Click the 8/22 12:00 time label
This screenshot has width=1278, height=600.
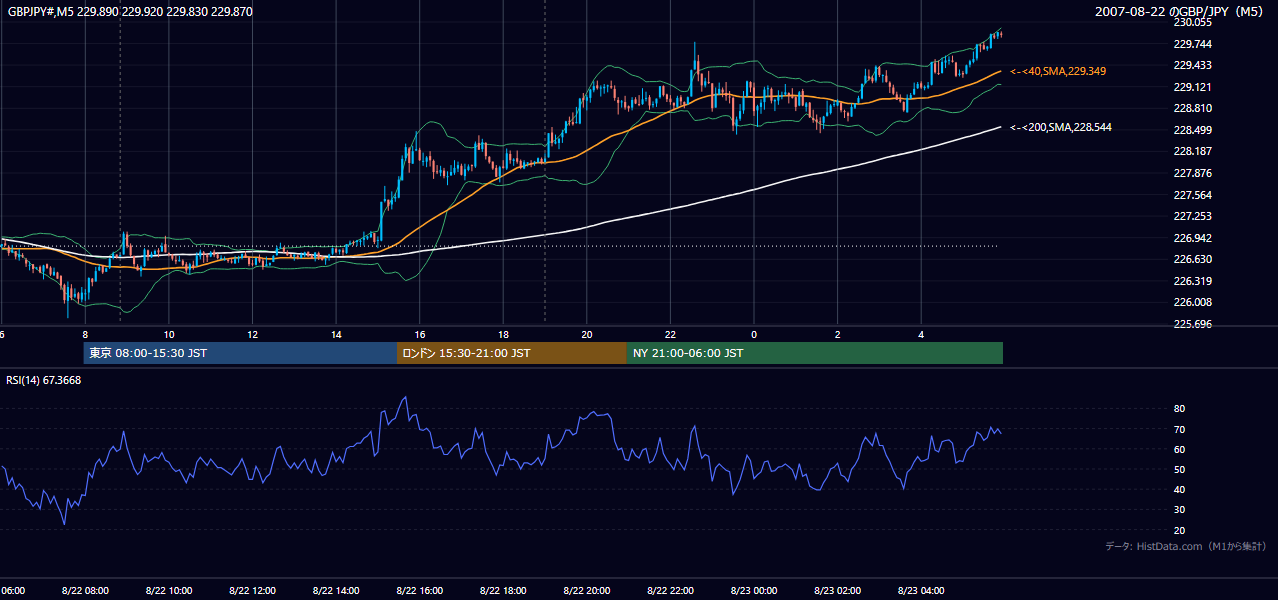pos(252,591)
